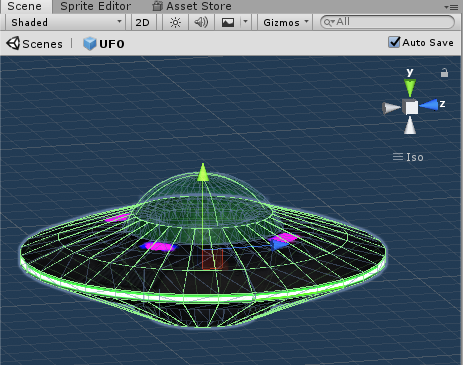Open the tab options menu icon
Viewport: 463px width, 365px height.
click(451, 7)
